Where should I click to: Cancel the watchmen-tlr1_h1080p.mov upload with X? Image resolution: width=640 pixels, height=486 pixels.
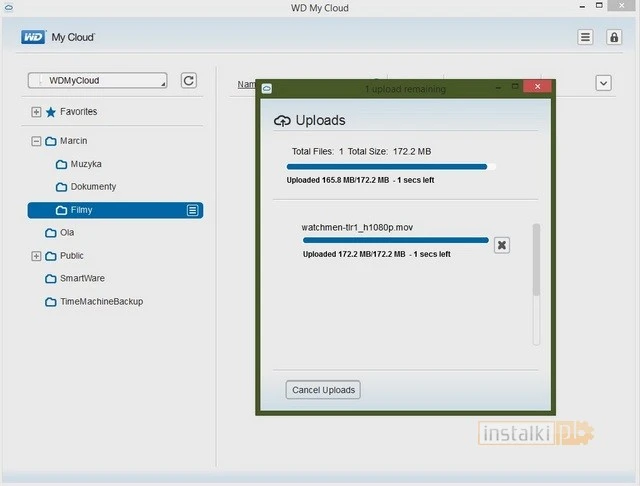coord(502,245)
